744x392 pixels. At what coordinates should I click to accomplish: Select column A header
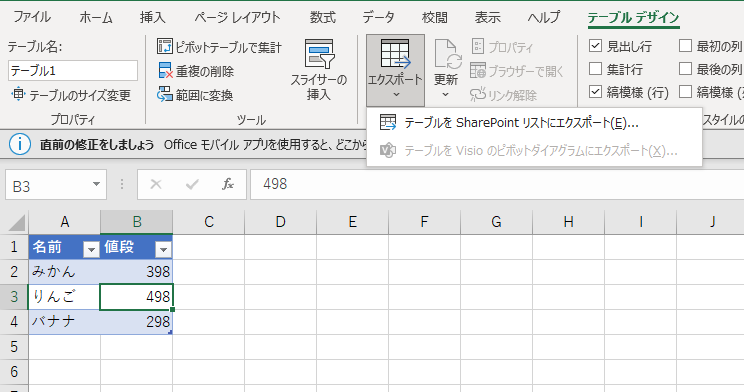(65, 222)
